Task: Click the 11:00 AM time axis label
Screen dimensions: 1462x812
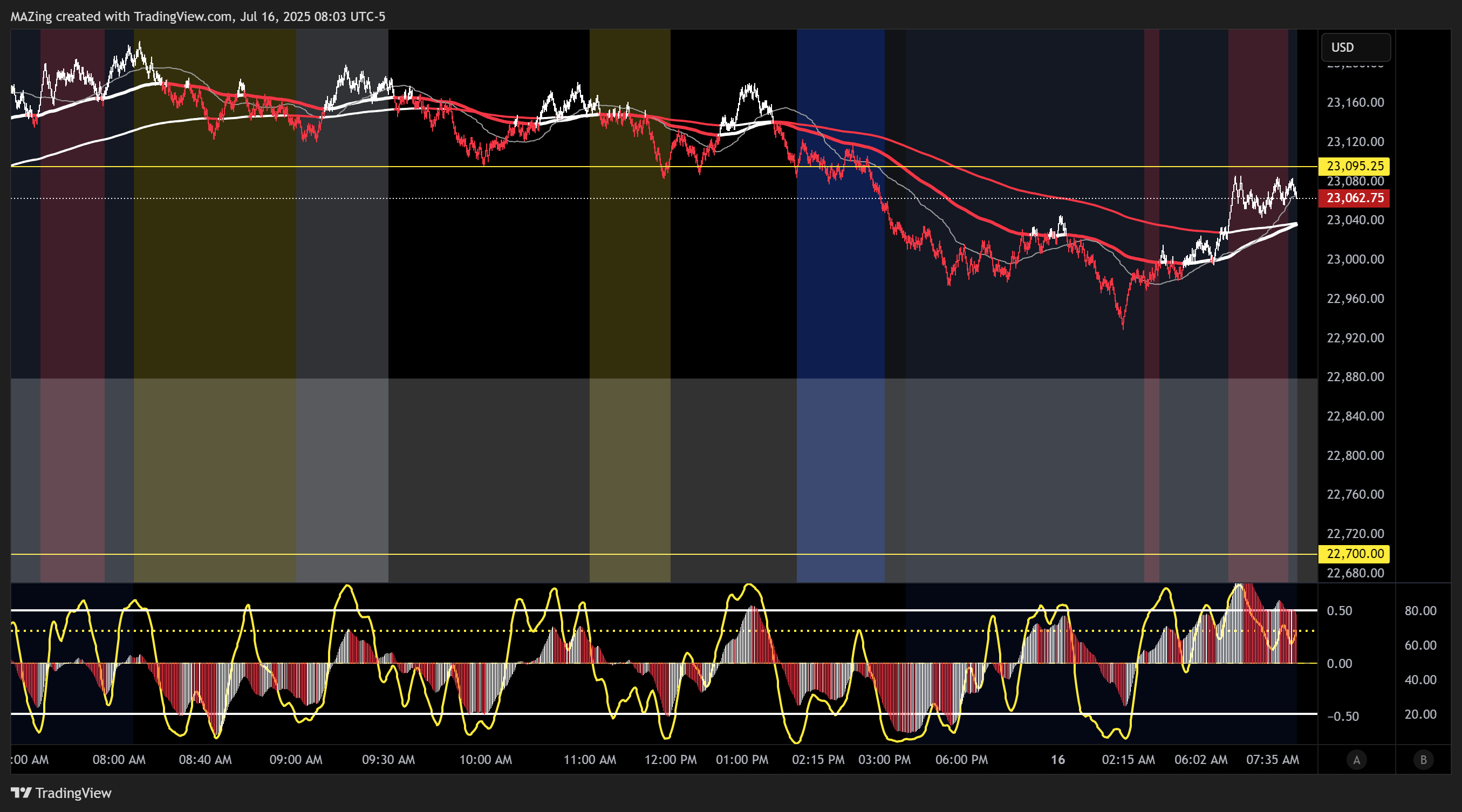Action: [x=590, y=760]
